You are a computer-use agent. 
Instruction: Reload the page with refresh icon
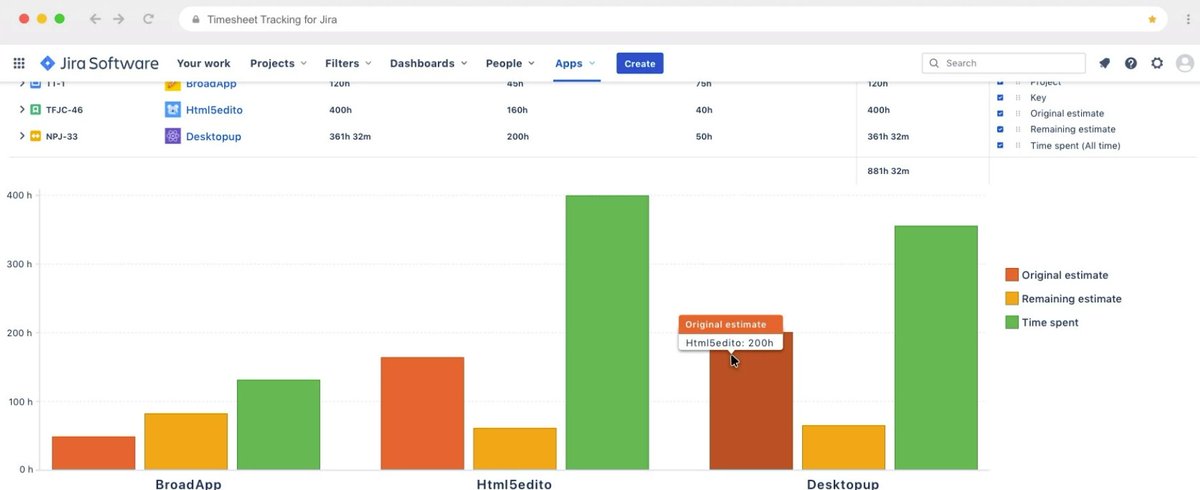point(148,19)
